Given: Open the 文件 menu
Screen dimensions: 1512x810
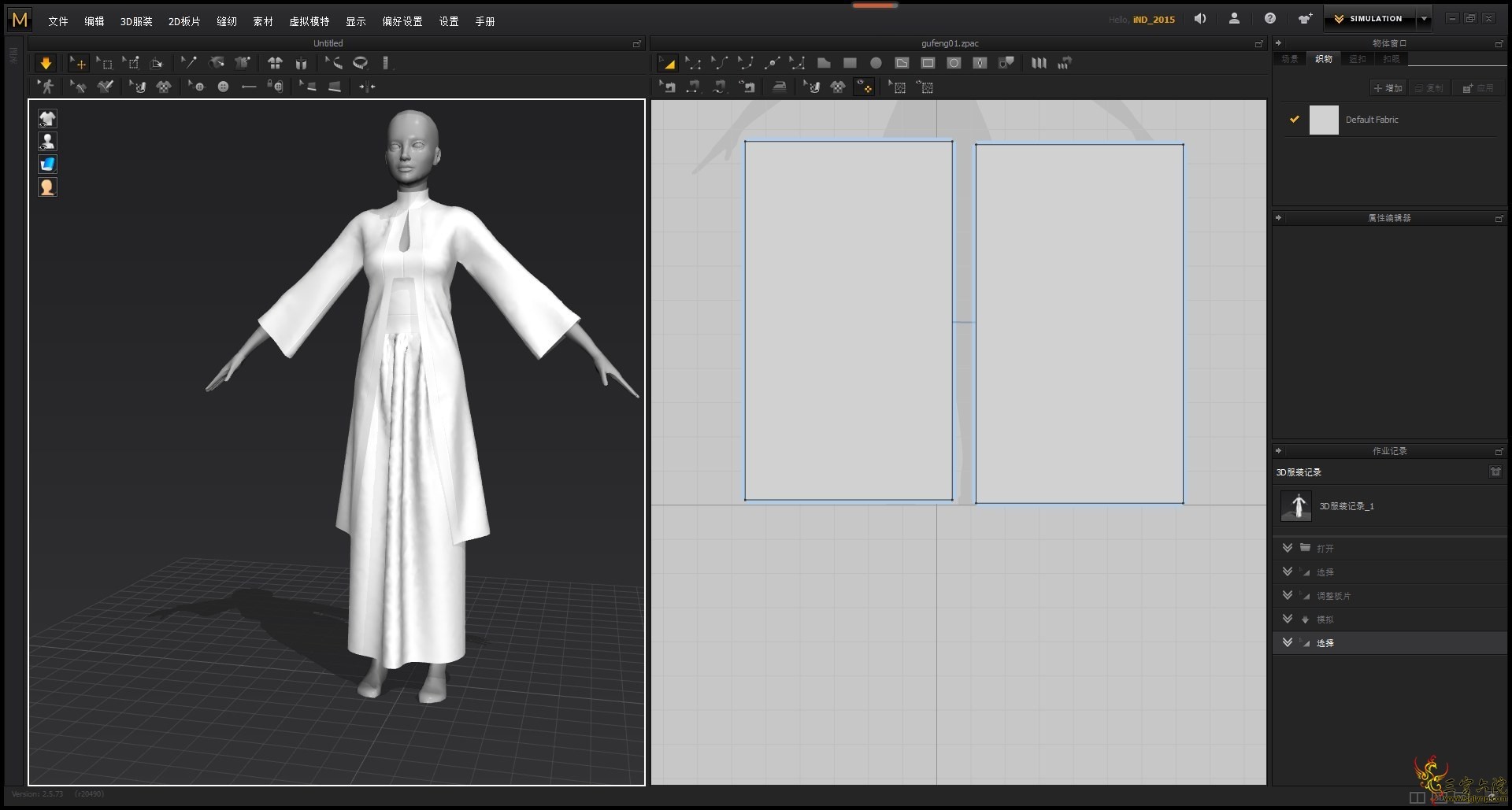Looking at the screenshot, I should pyautogui.click(x=57, y=21).
